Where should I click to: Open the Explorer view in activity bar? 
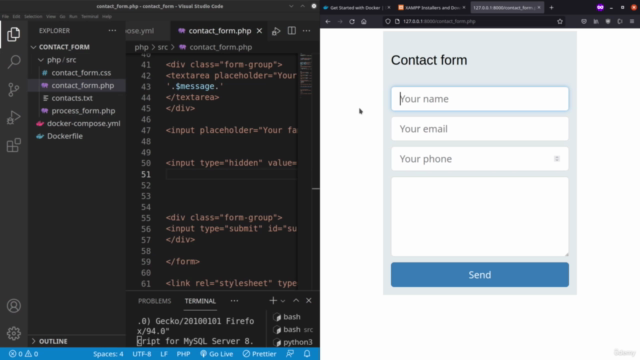pos(13,34)
